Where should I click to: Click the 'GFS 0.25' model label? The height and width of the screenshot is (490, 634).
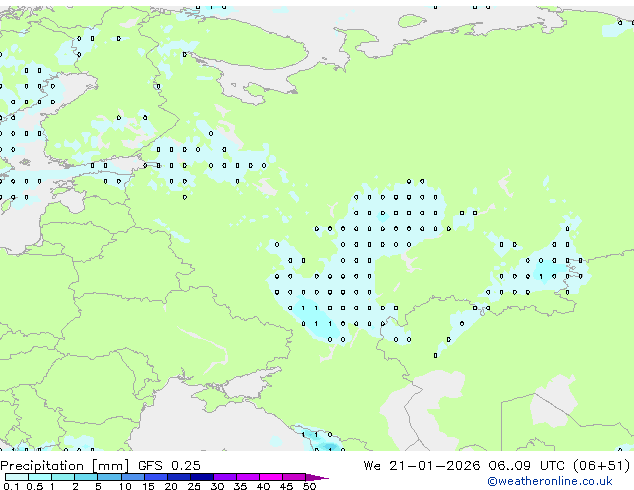pos(169,466)
